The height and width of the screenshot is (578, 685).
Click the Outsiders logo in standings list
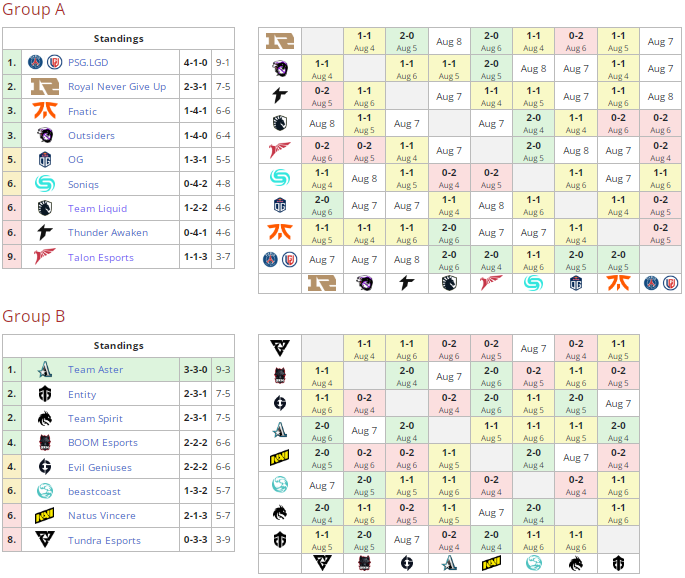pyautogui.click(x=44, y=135)
